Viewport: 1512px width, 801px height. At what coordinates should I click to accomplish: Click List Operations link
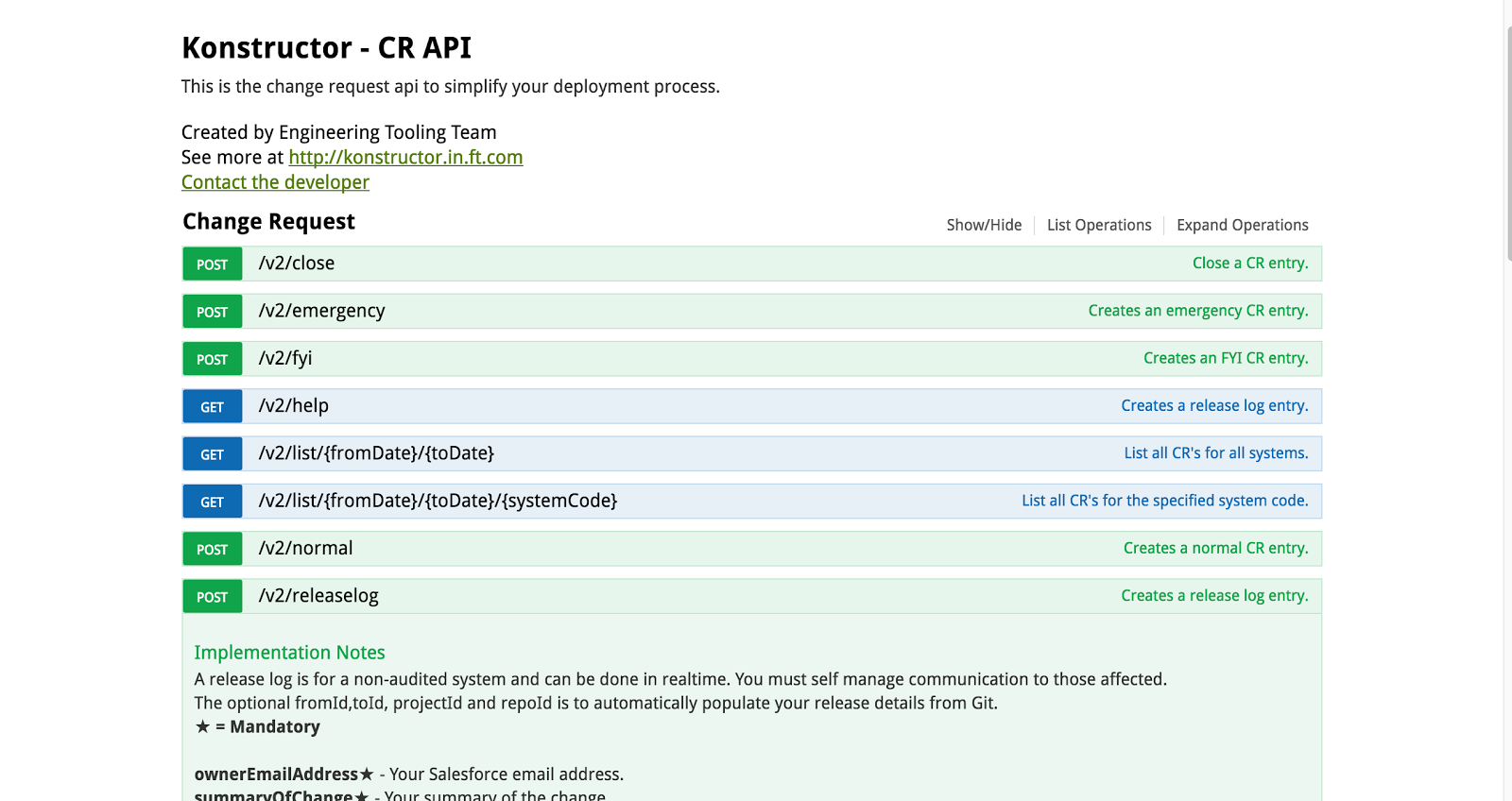tap(1099, 225)
